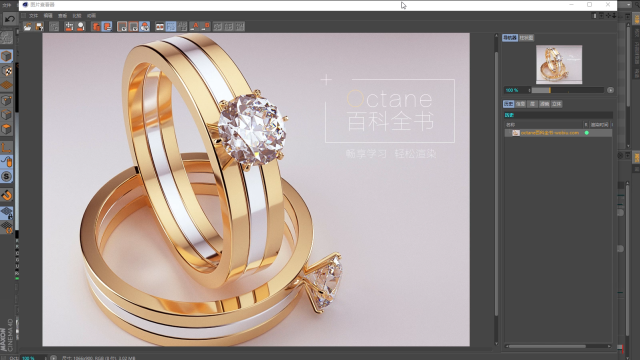Select the Texture mode checkered cube icon
The image size is (640, 360).
7,71
